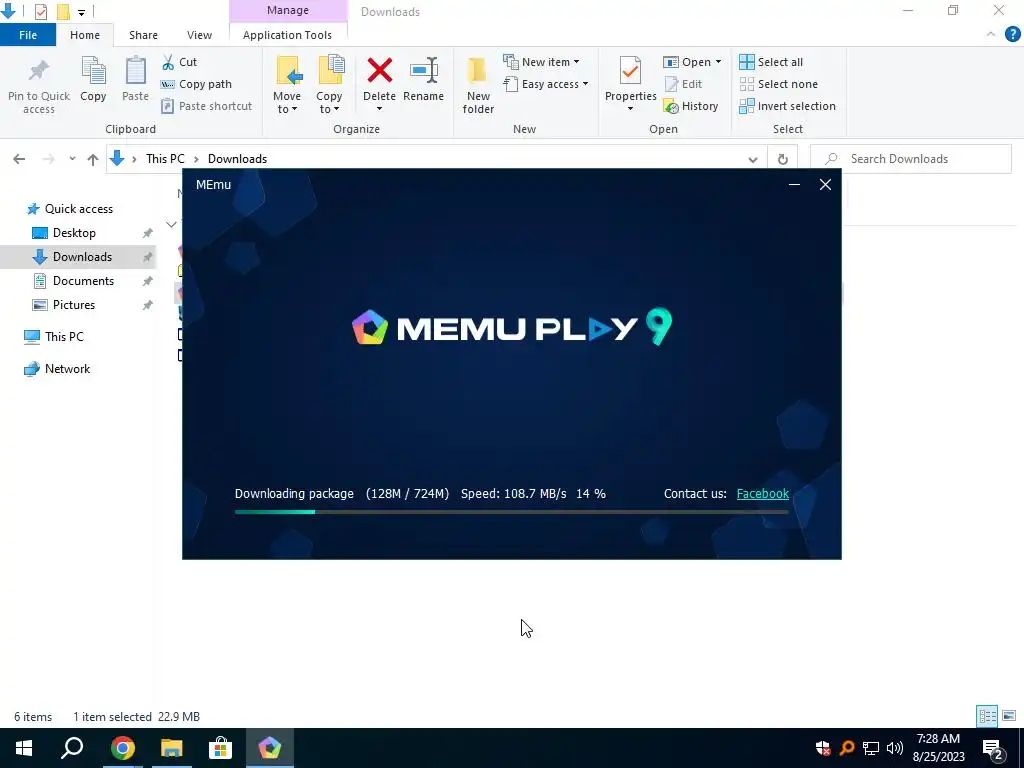The height and width of the screenshot is (768, 1024).
Task: Click Edit in the Open group
Action: pos(683,84)
